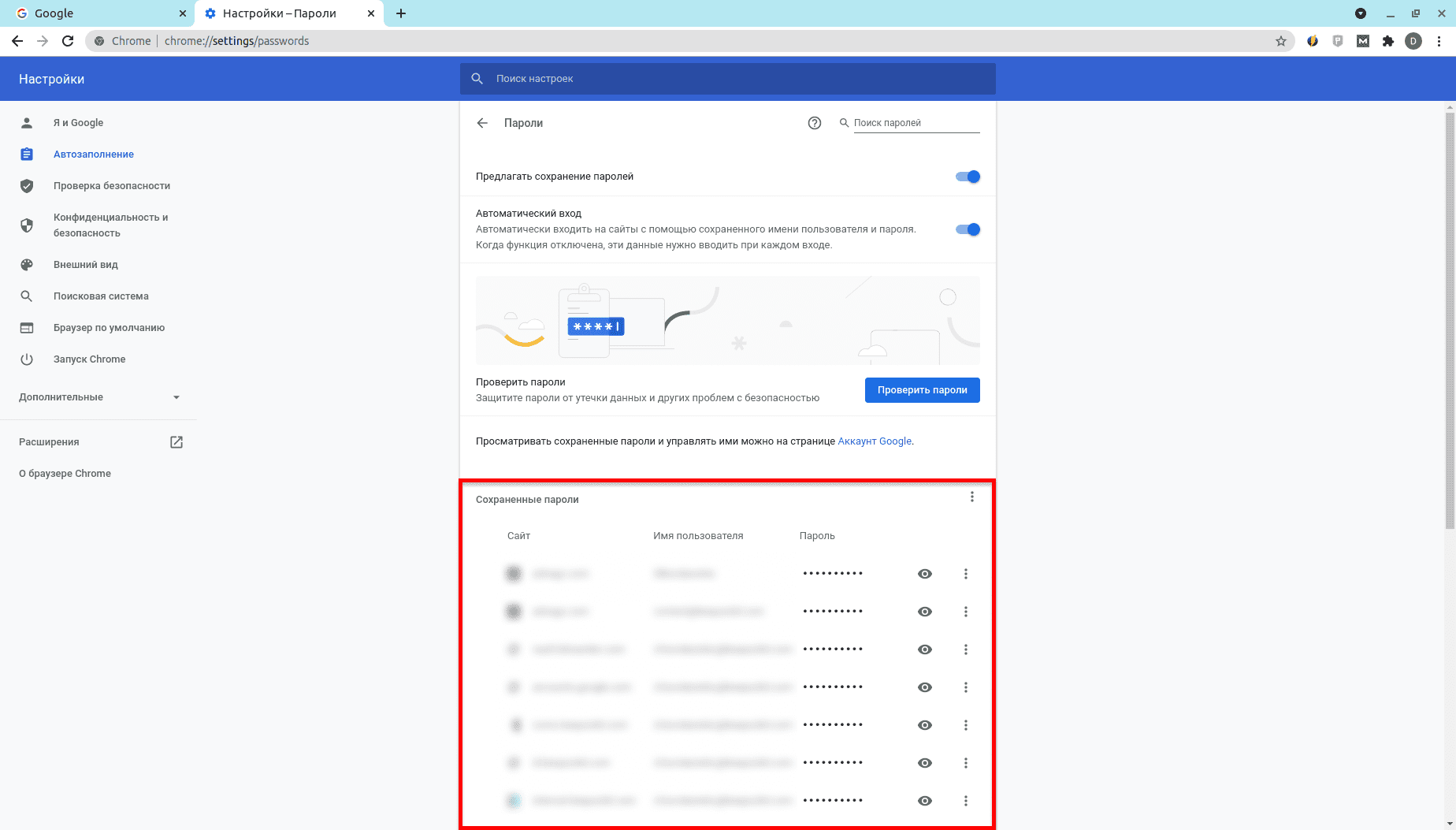This screenshot has height=830, width=1456.
Task: Bookmark this page with the star icon
Action: click(x=1281, y=41)
